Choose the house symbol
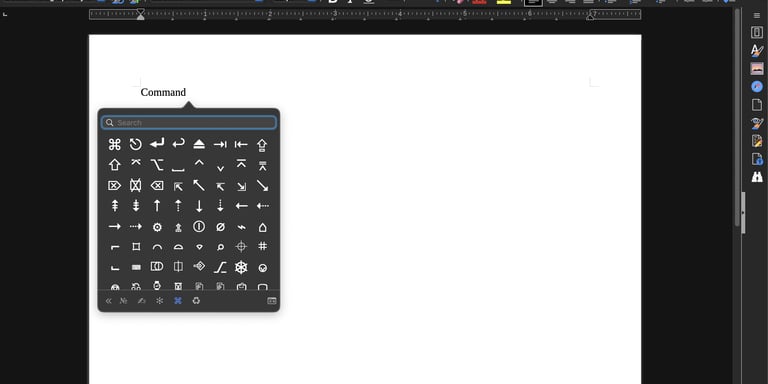This screenshot has height=384, width=768. pyautogui.click(x=263, y=227)
